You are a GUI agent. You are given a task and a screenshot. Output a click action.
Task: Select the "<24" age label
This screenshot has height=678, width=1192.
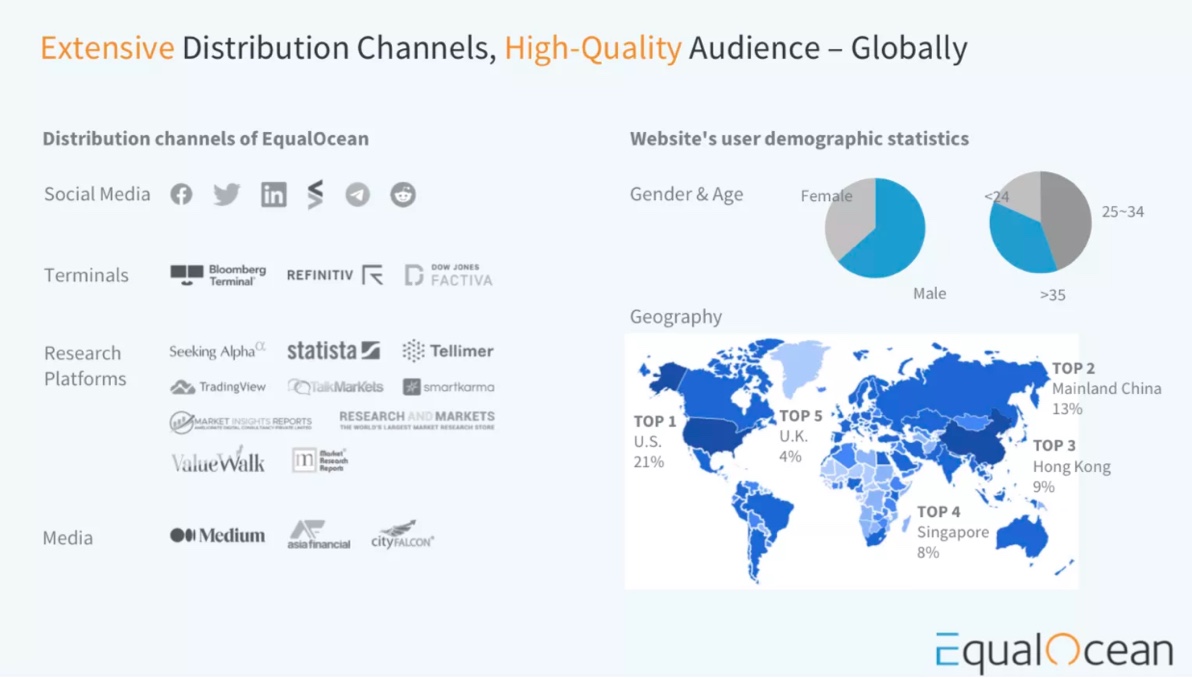pyautogui.click(x=997, y=196)
